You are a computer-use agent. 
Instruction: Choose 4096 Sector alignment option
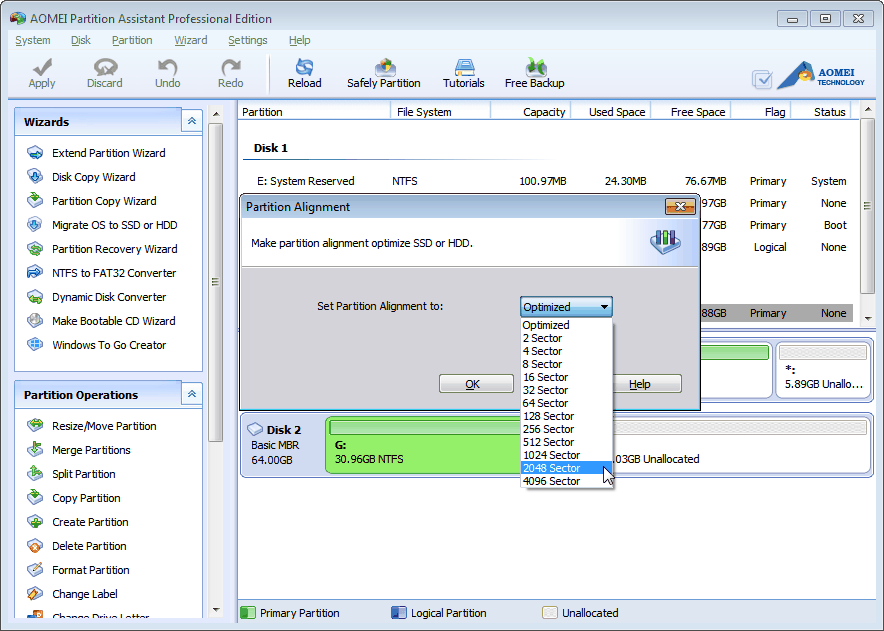pos(551,481)
